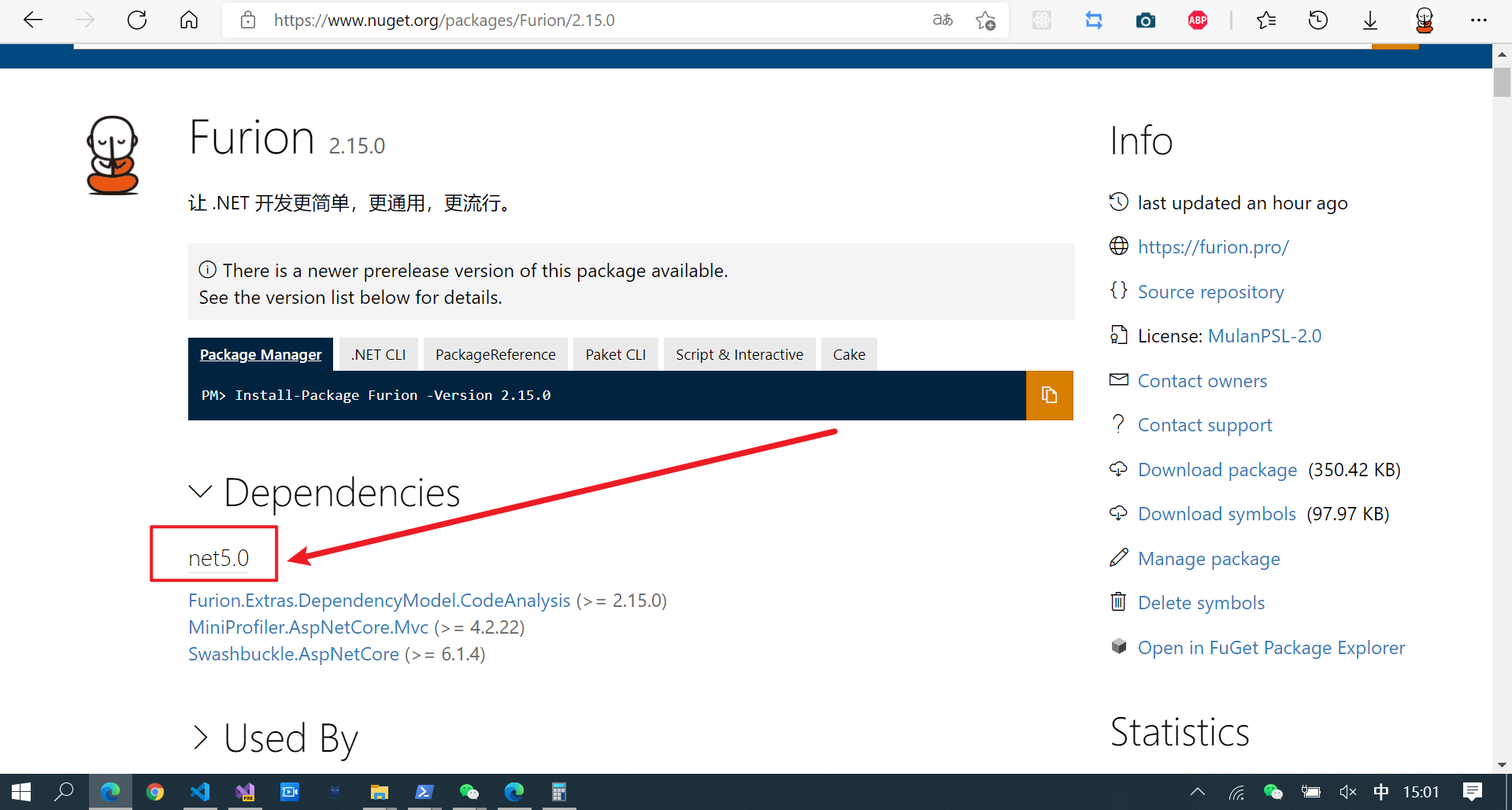Switch to the Cake tab
The image size is (1512, 810).
coord(849,355)
